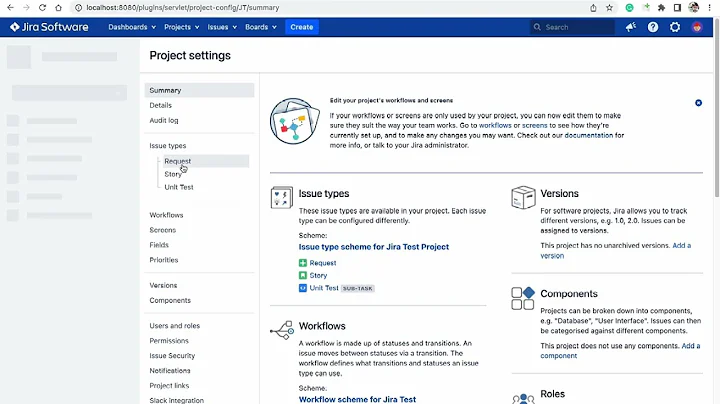Open Audit log in the settings sidebar

(163, 120)
